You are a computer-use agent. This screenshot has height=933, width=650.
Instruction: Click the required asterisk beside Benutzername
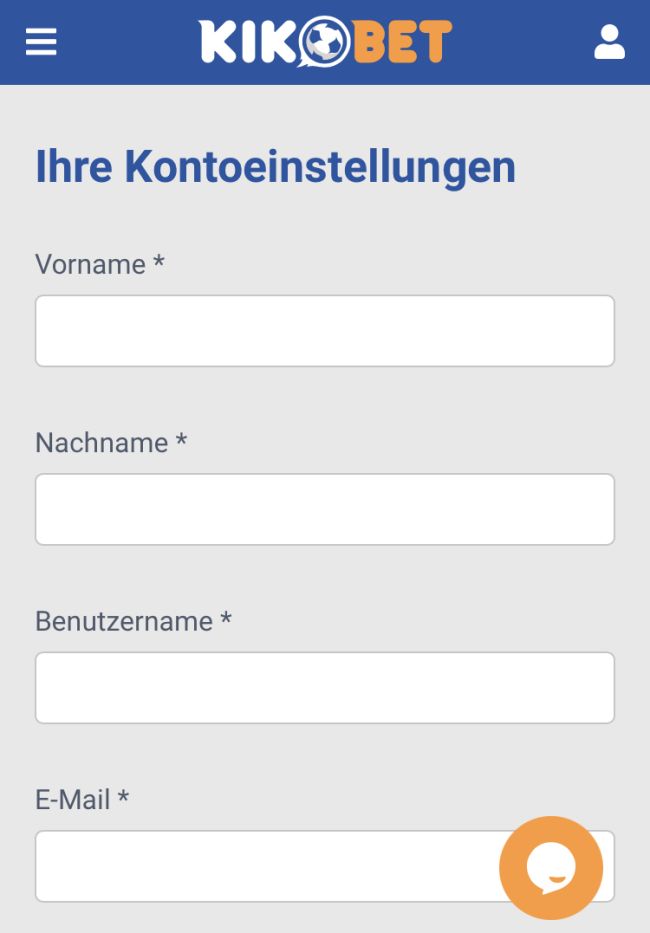[226, 620]
